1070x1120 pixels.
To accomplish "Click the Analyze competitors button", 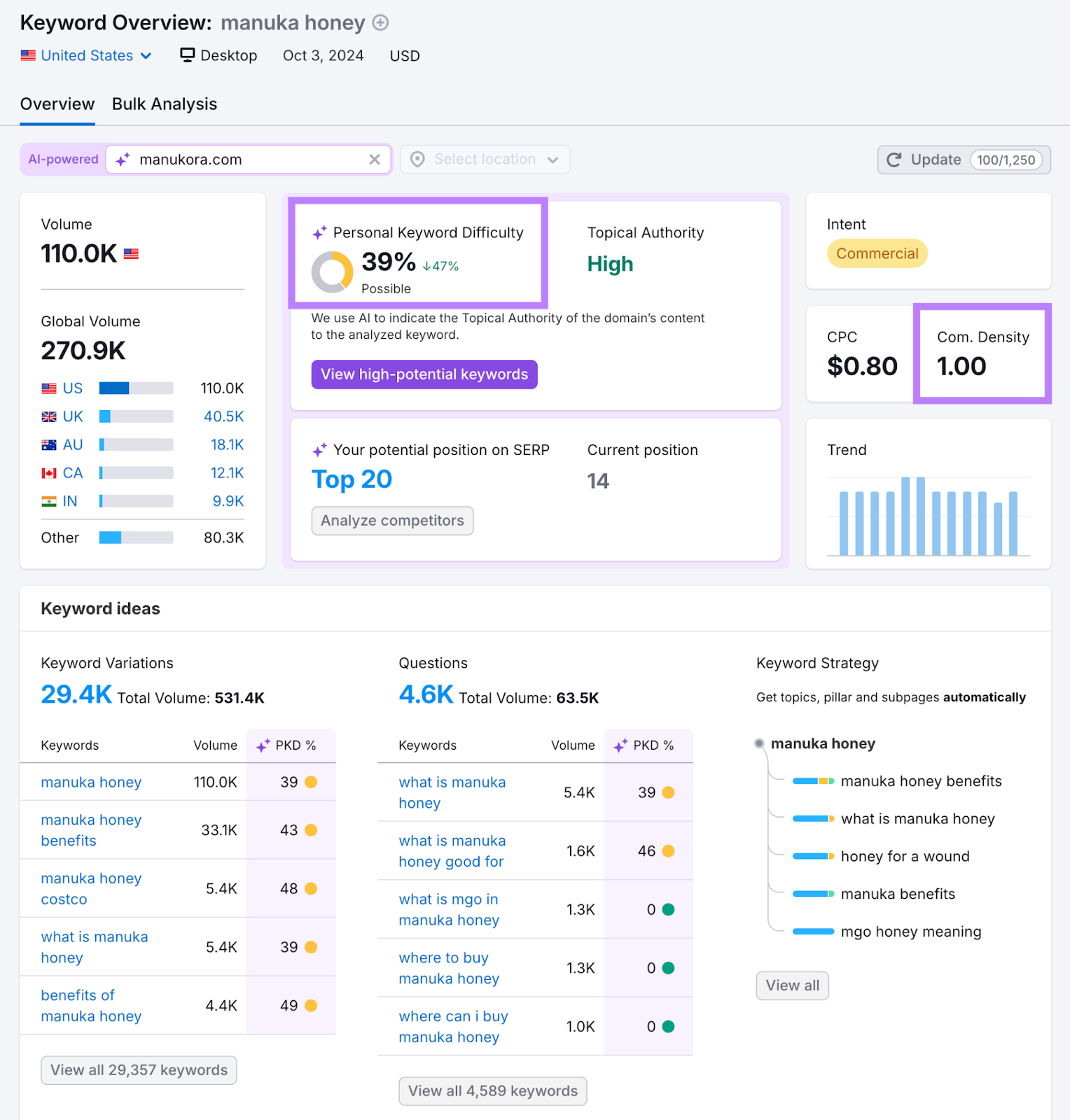I will (x=392, y=521).
